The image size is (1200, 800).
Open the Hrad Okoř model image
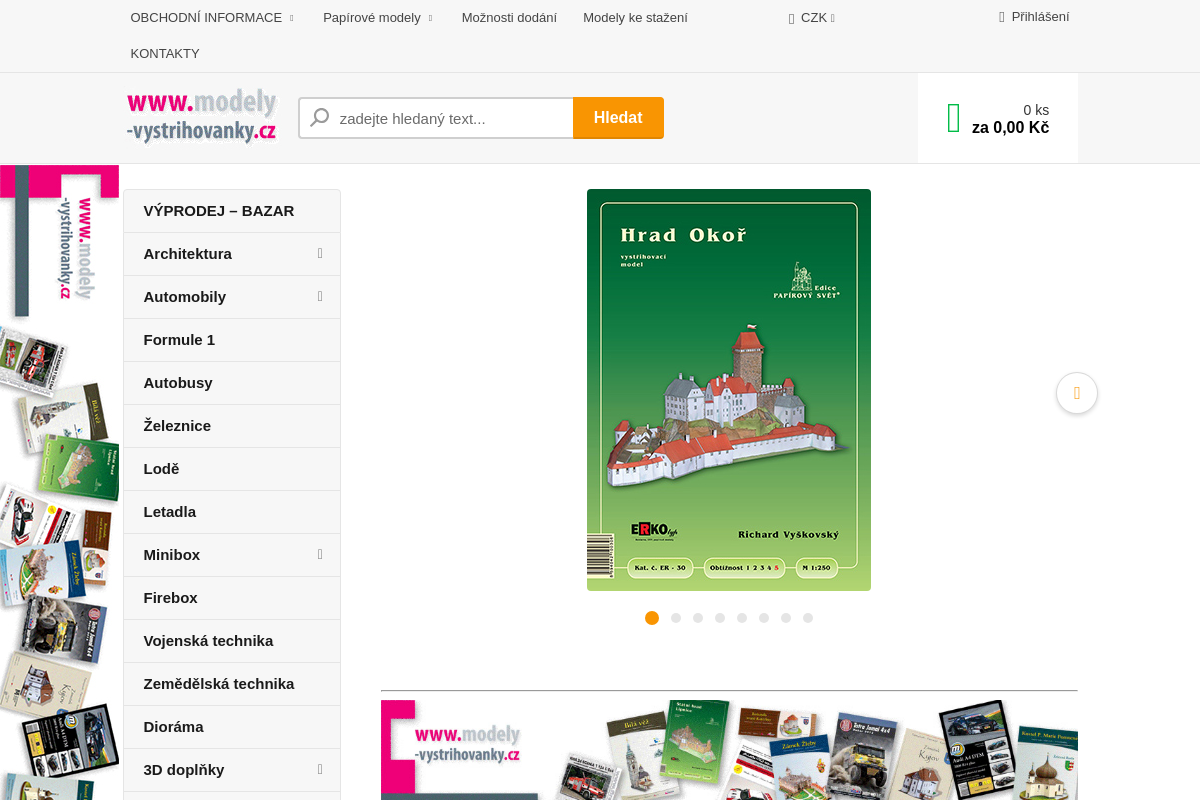point(728,390)
